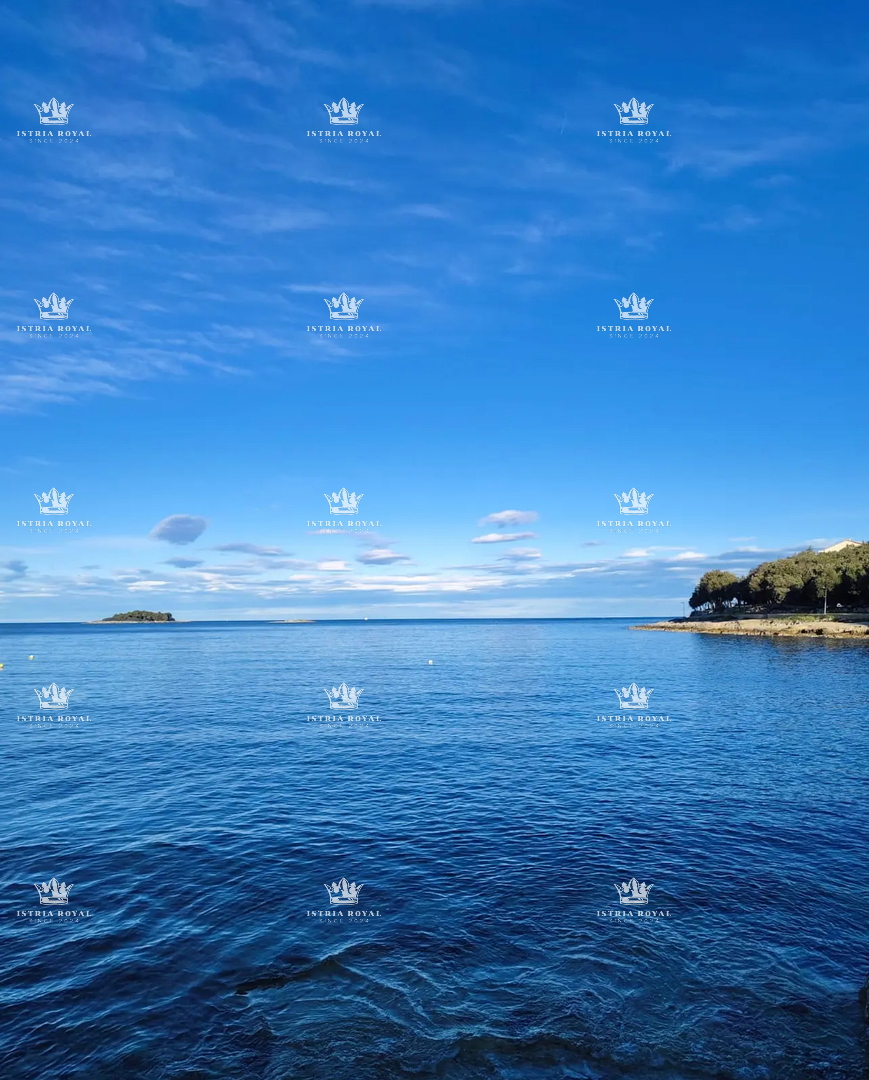The image size is (869, 1080).
Task: Click the crown watermark left of the tree headland
Action: 633,502
